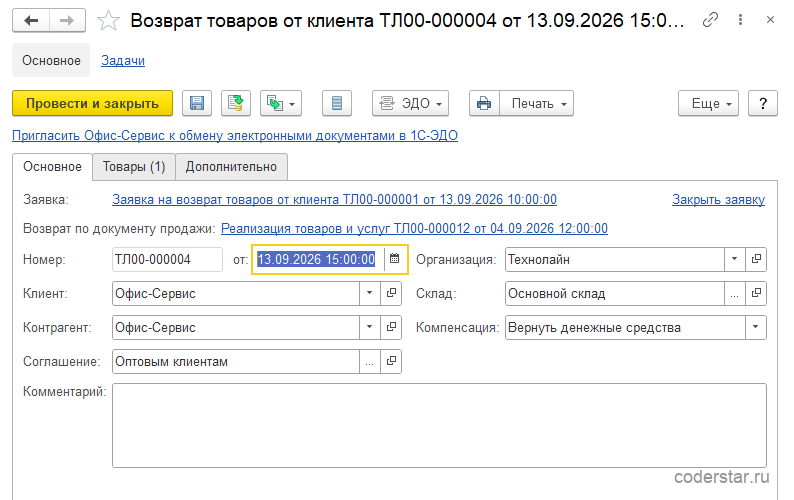The height and width of the screenshot is (500, 794).
Task: Open the Реализация товаров и услуг ТЛ00-000012 link
Action: (414, 228)
